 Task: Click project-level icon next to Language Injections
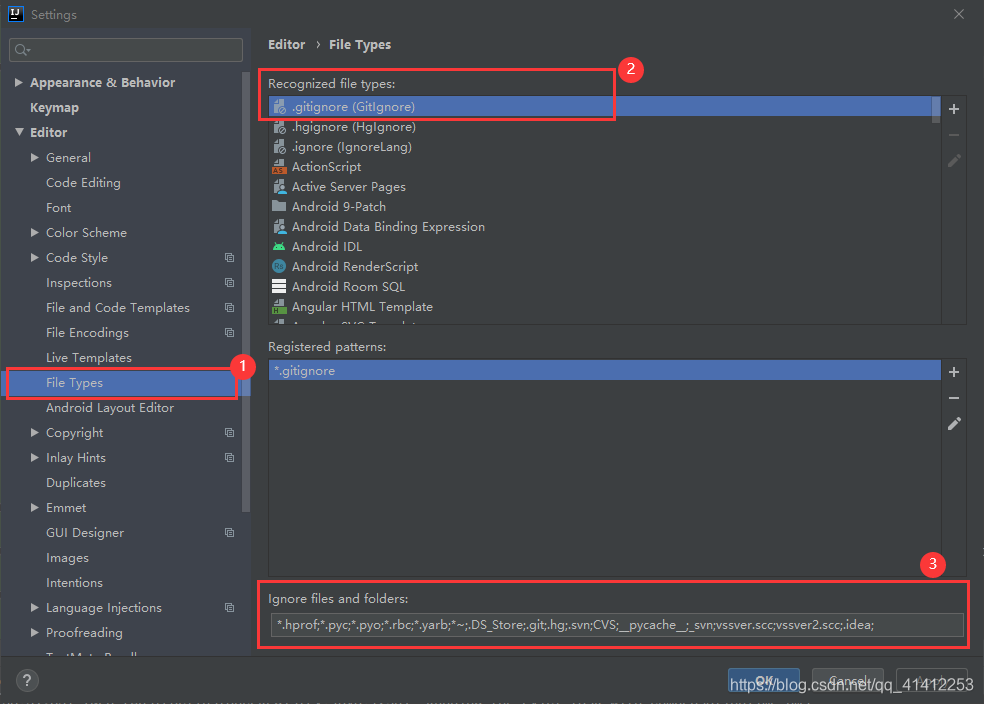(230, 607)
